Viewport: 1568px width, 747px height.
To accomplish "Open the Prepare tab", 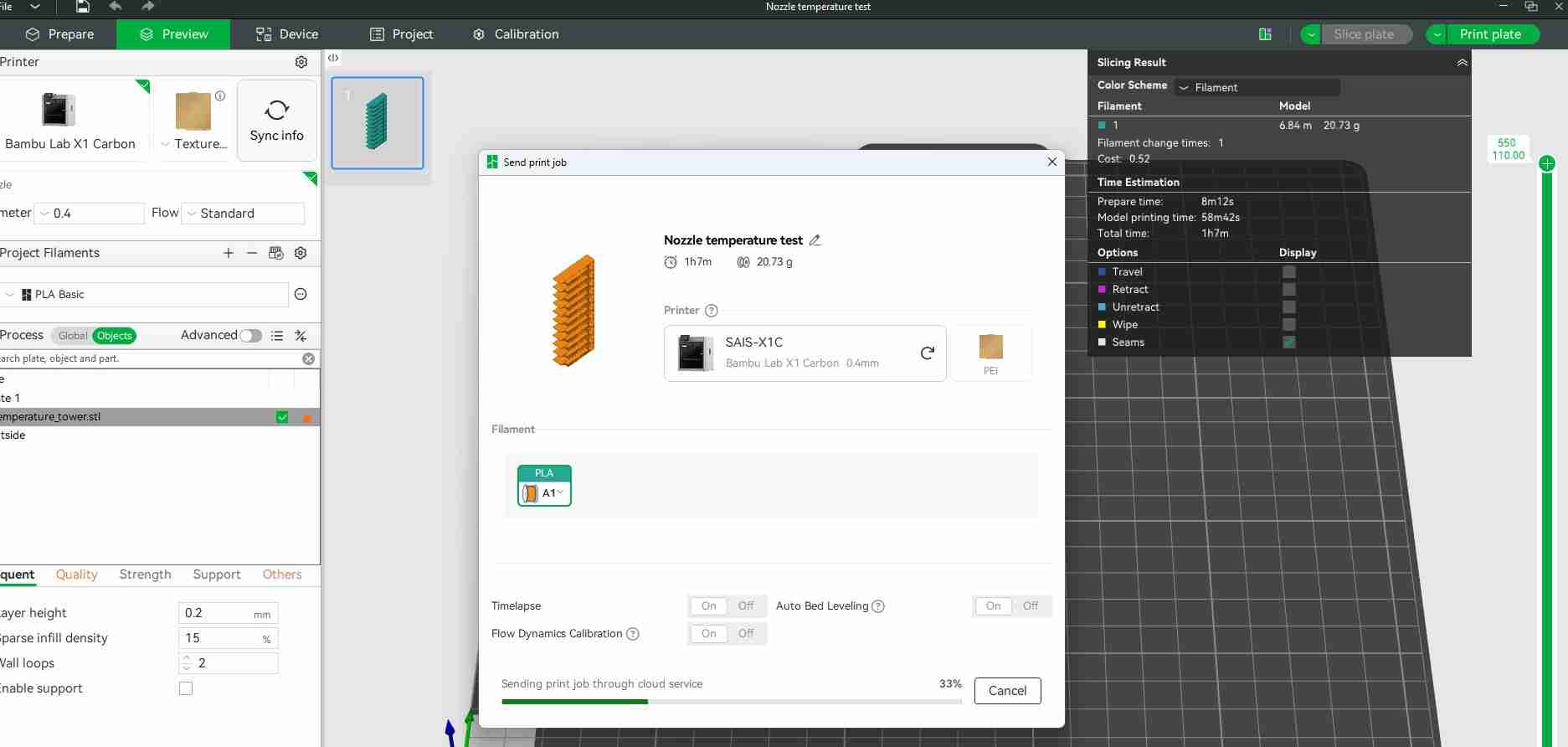I will click(59, 34).
